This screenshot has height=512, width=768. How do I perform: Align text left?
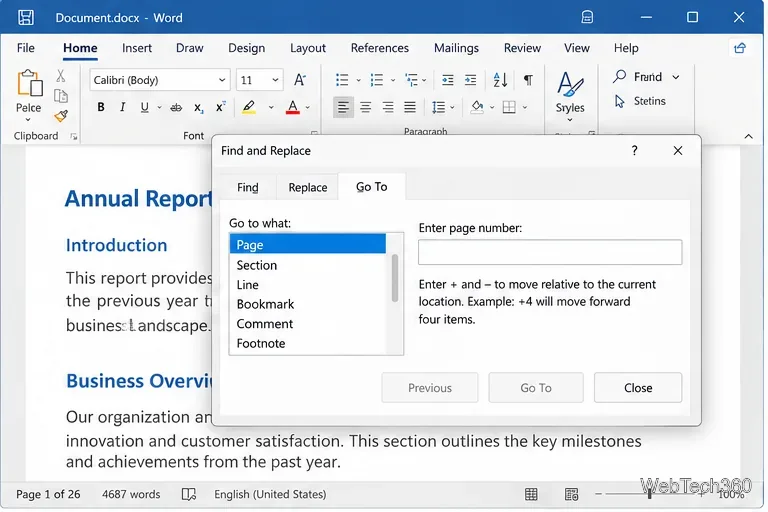click(x=343, y=107)
